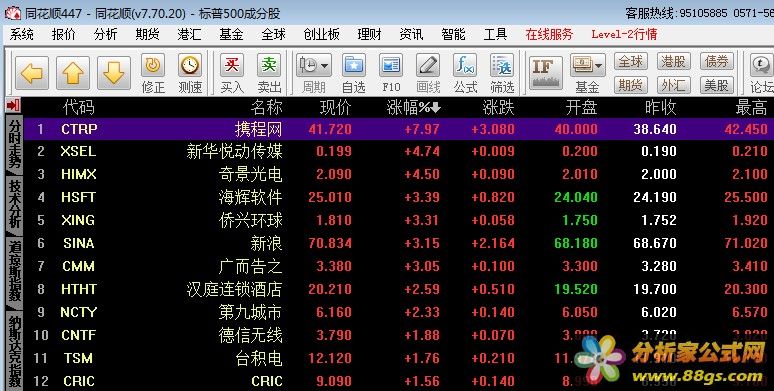Select the HIMX 奇景光电 row
The width and height of the screenshot is (774, 391).
399,174
